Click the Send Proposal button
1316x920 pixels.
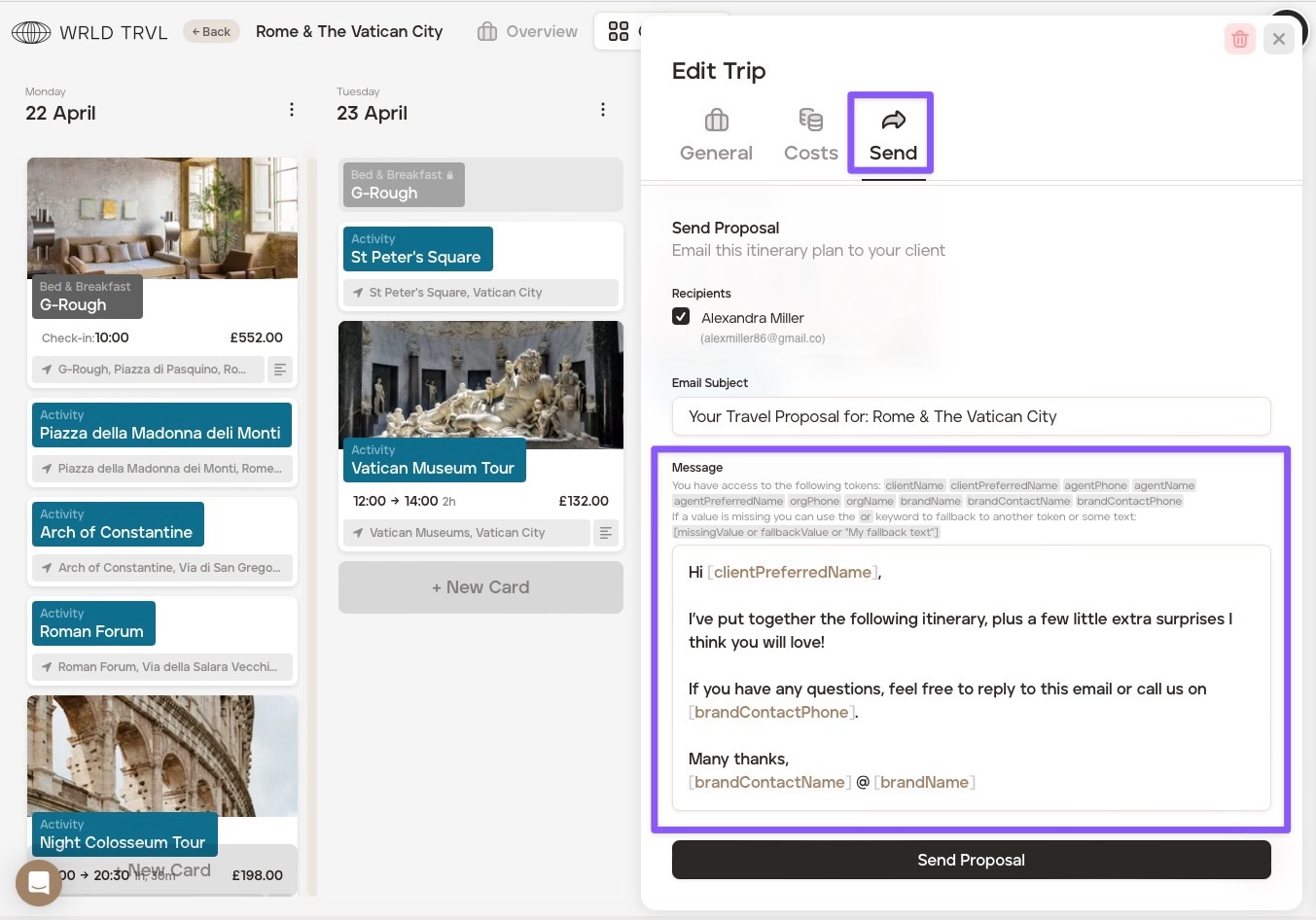(971, 860)
